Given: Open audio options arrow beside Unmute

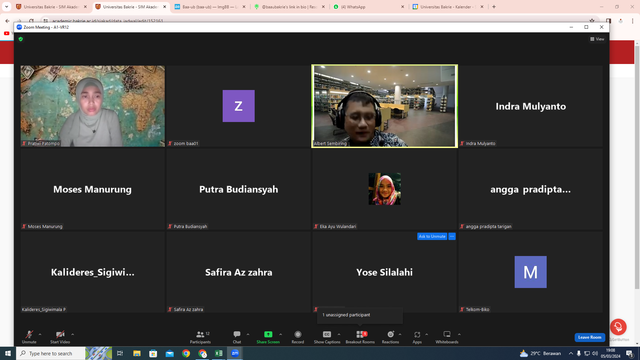Looking at the screenshot, I should [40, 334].
